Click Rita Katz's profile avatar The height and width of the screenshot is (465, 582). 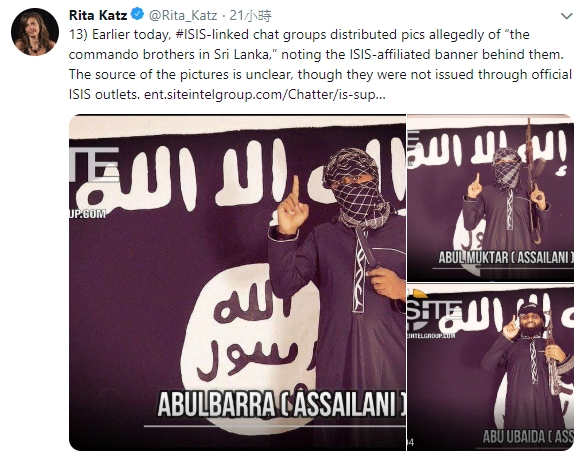tap(35, 32)
